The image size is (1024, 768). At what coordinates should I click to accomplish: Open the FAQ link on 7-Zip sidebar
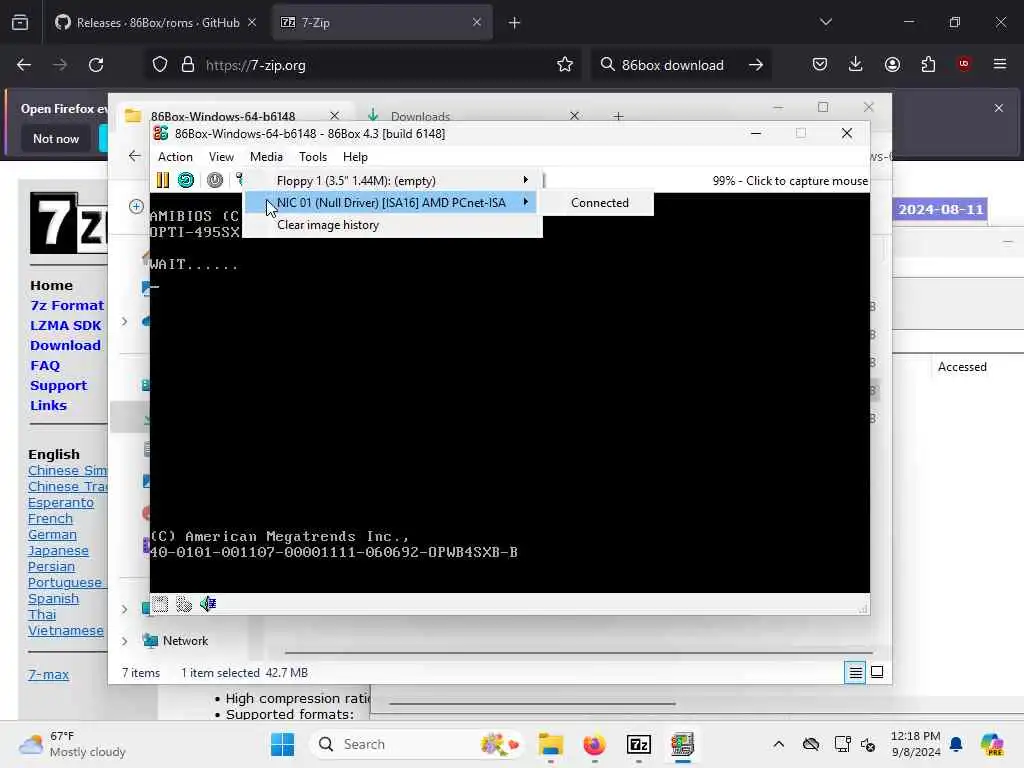[45, 366]
